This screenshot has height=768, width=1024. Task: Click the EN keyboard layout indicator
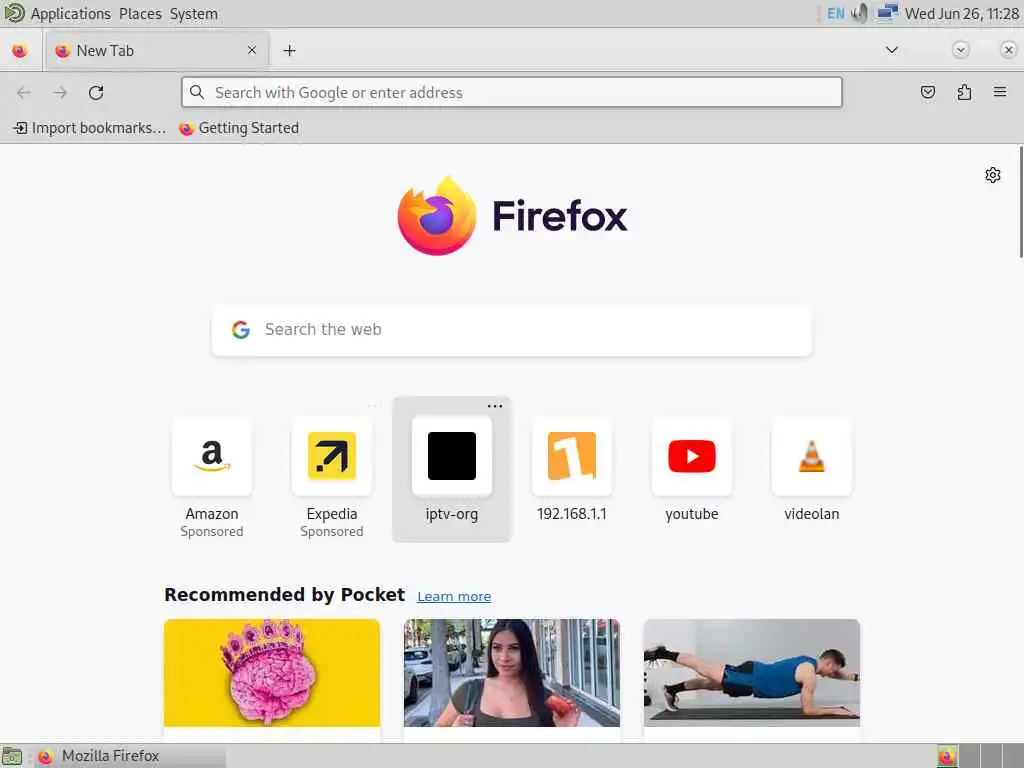[835, 13]
